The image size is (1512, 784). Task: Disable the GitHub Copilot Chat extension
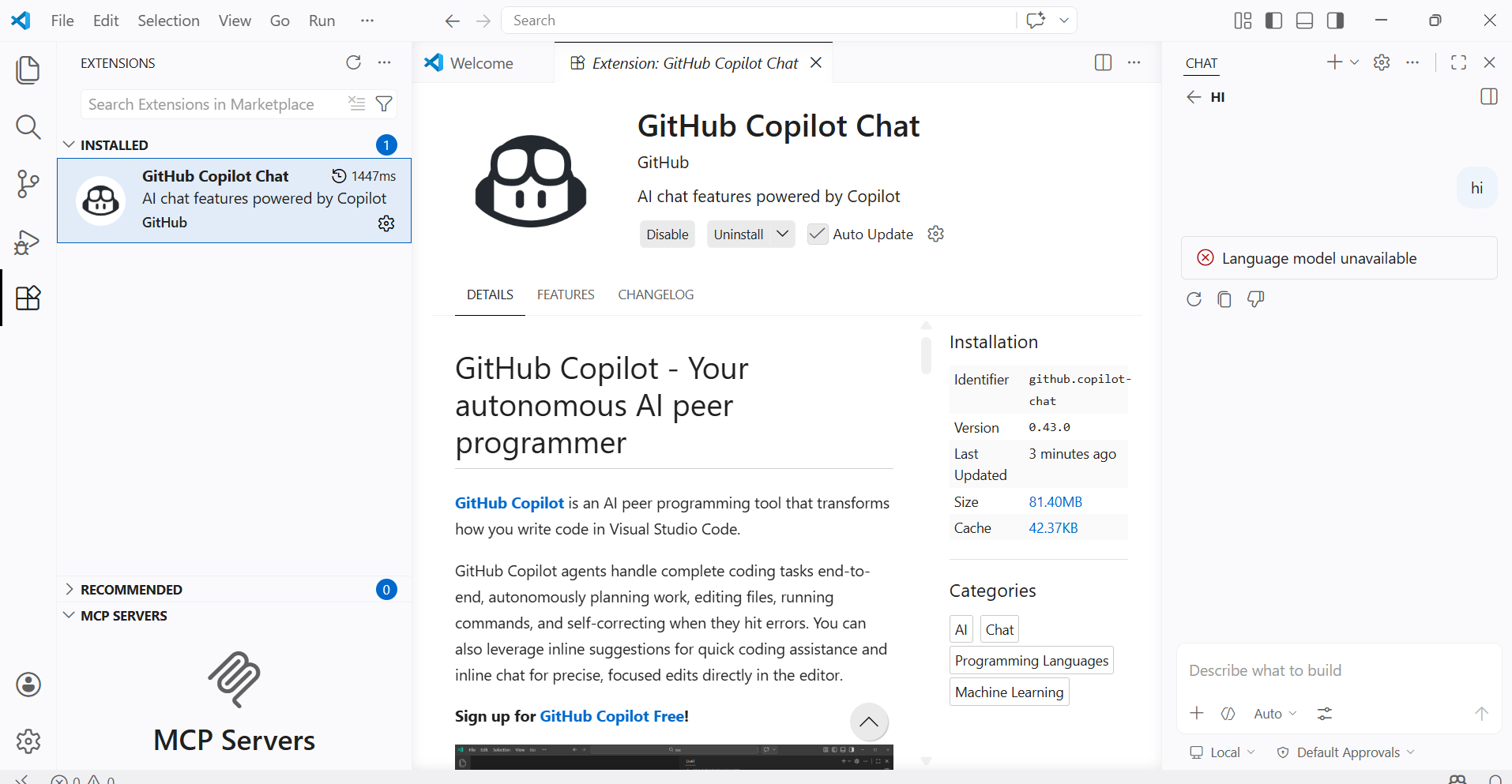point(668,234)
